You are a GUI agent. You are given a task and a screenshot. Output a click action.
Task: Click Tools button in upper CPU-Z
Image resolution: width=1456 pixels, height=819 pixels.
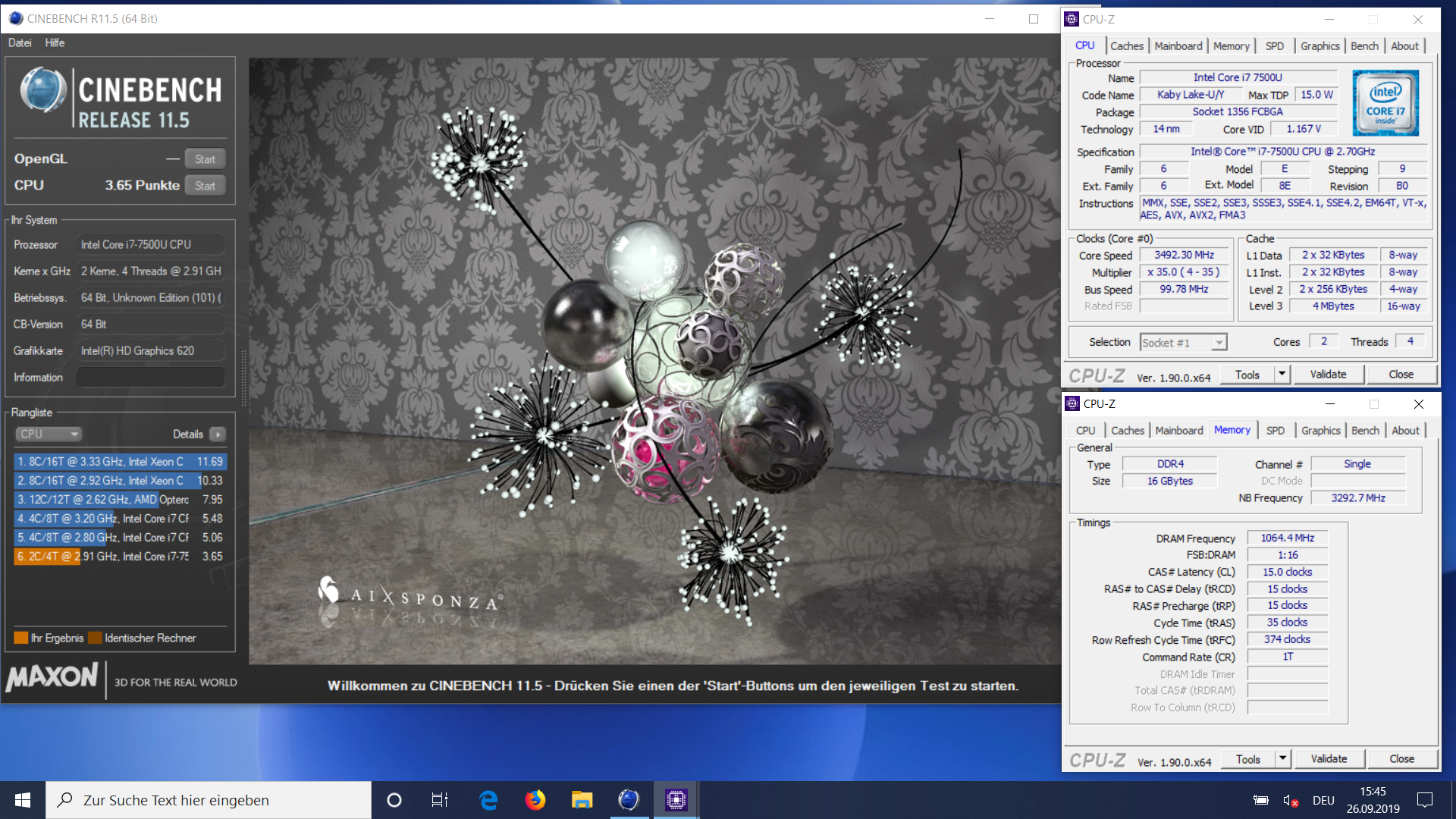coord(1247,375)
